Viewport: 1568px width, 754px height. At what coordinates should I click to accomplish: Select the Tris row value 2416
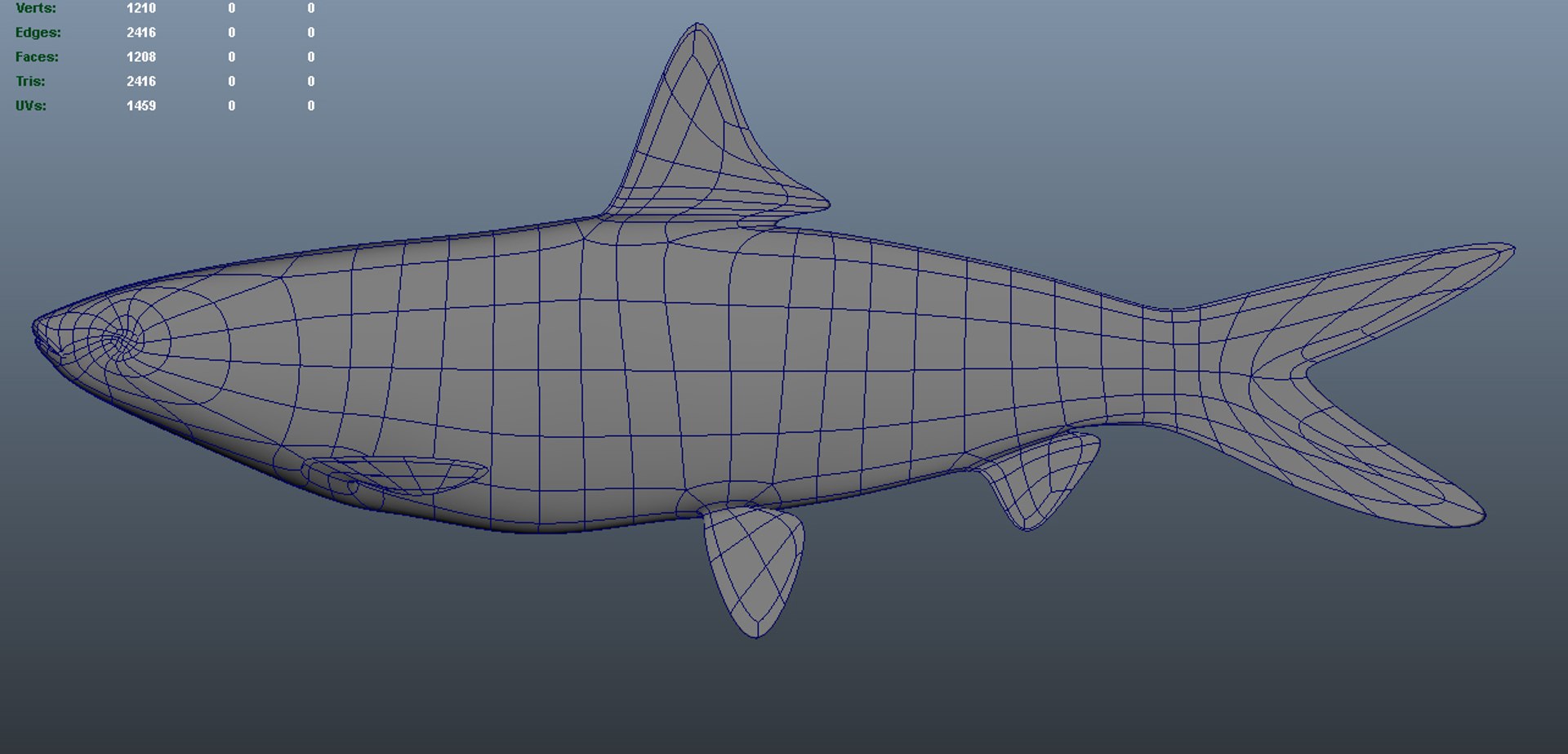coord(141,82)
